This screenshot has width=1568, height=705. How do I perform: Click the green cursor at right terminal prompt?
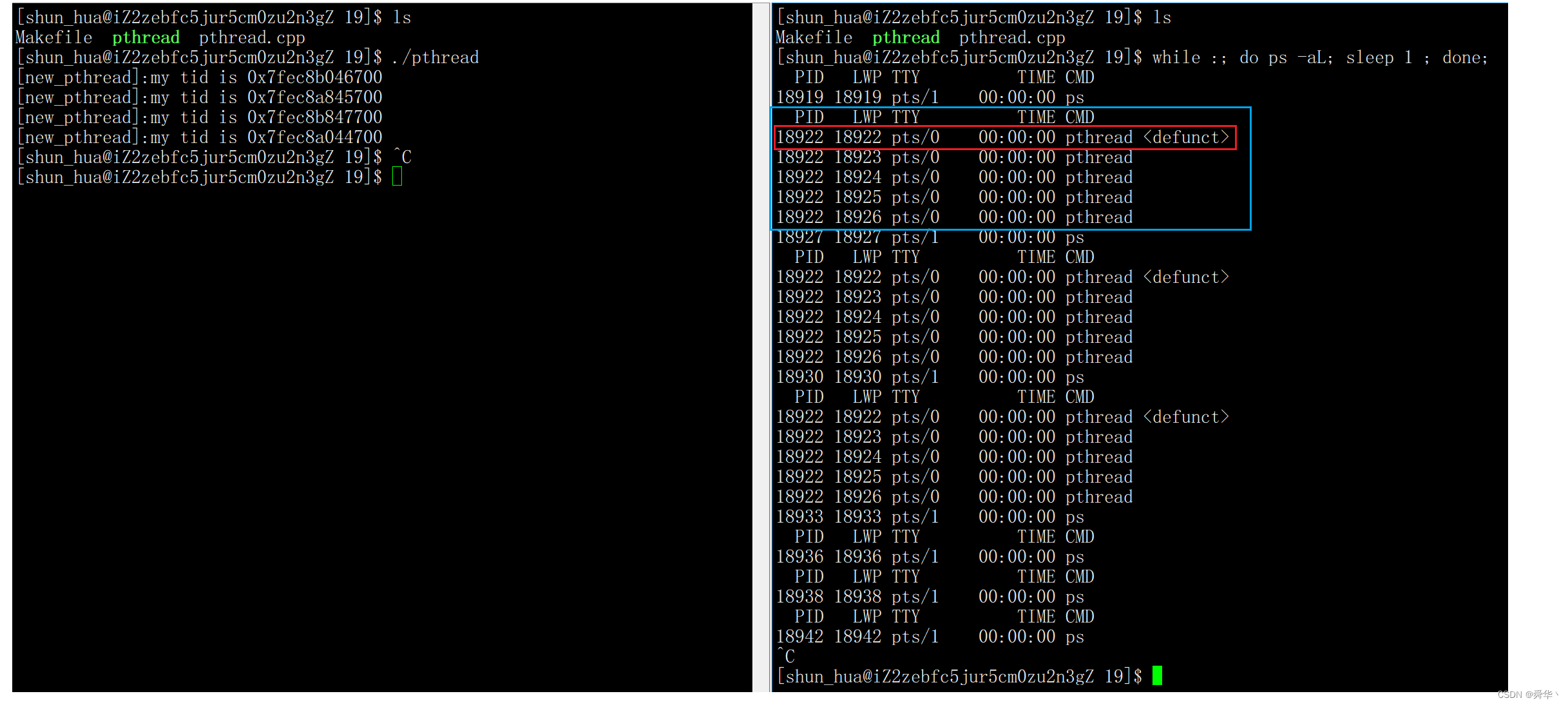(x=1157, y=675)
